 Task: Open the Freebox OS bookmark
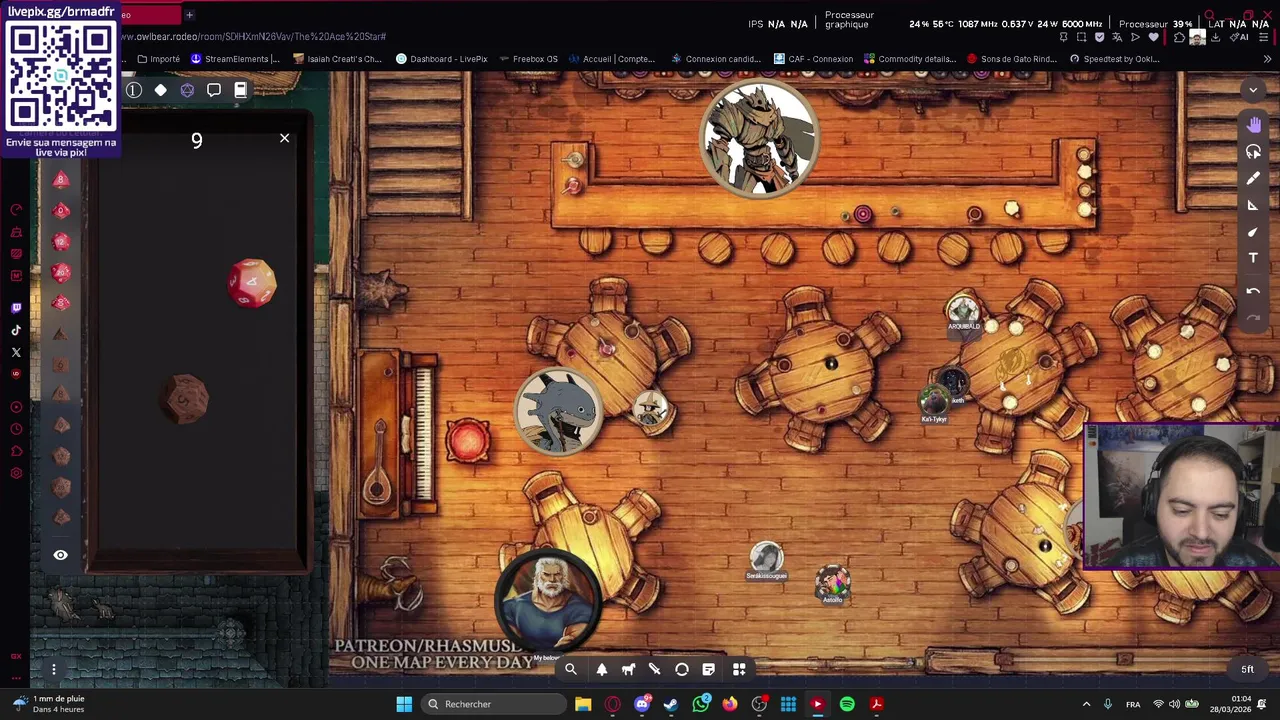tap(528, 59)
